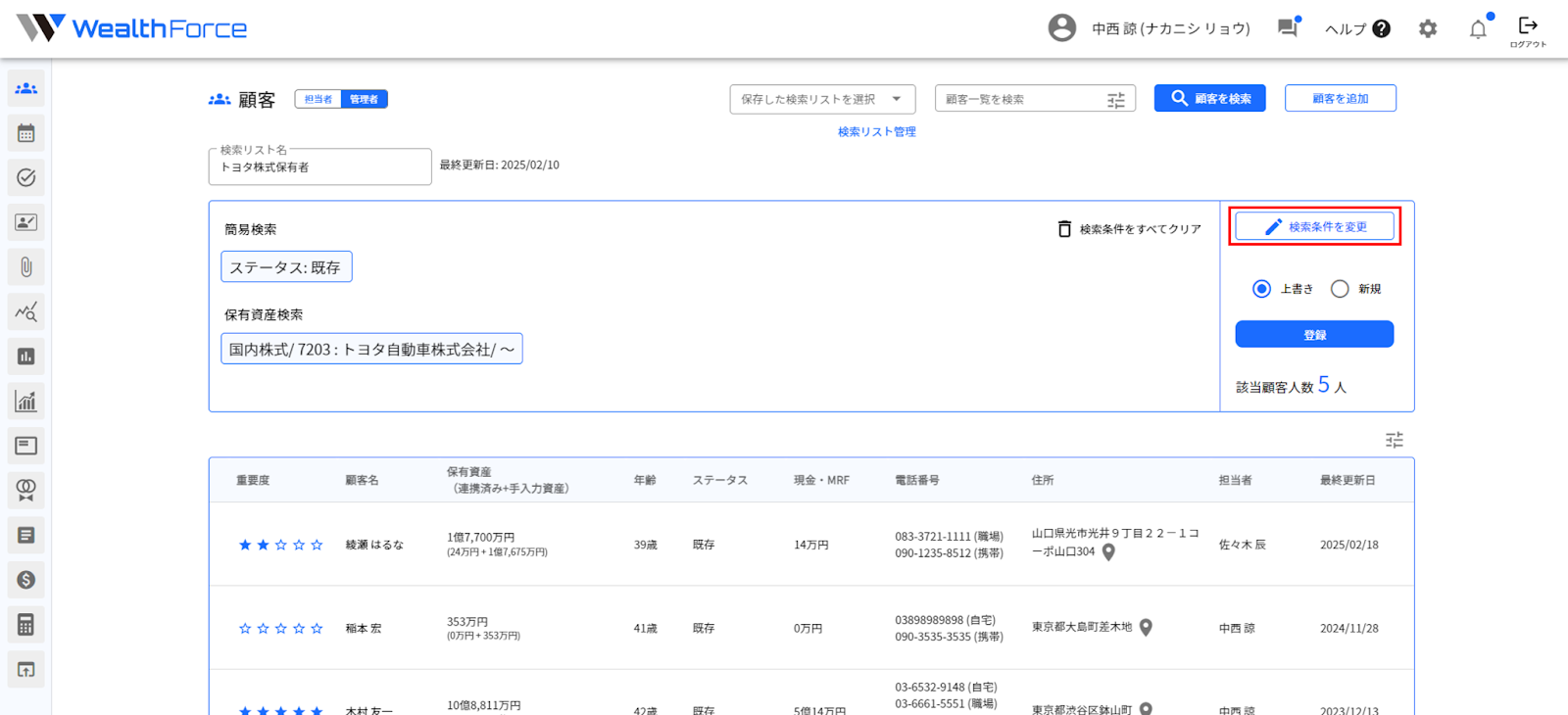This screenshot has width=1568, height=715.
Task: Open the contact card icon in sidebar
Action: (26, 222)
